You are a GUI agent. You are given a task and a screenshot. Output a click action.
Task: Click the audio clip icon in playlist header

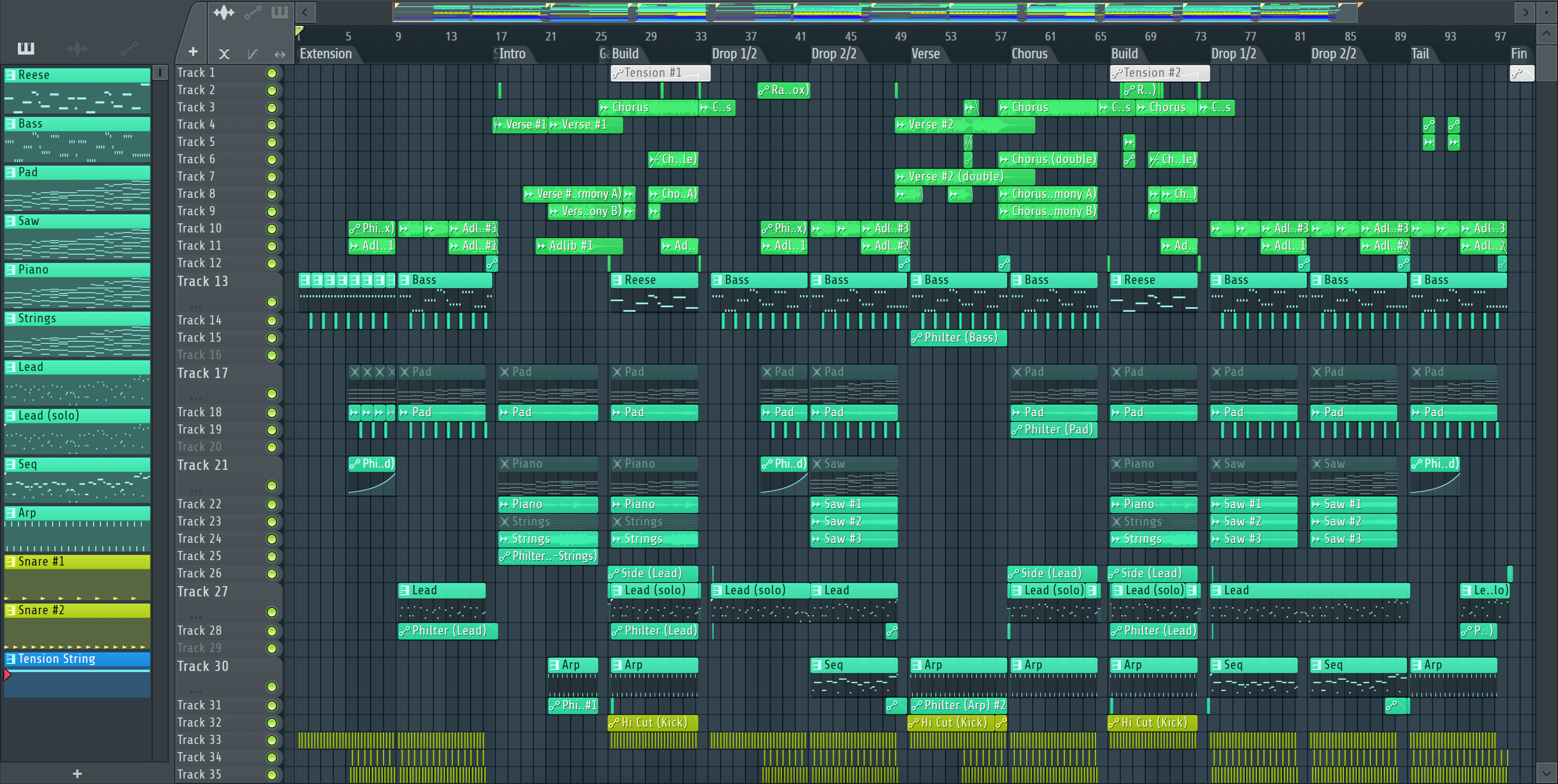coord(224,12)
